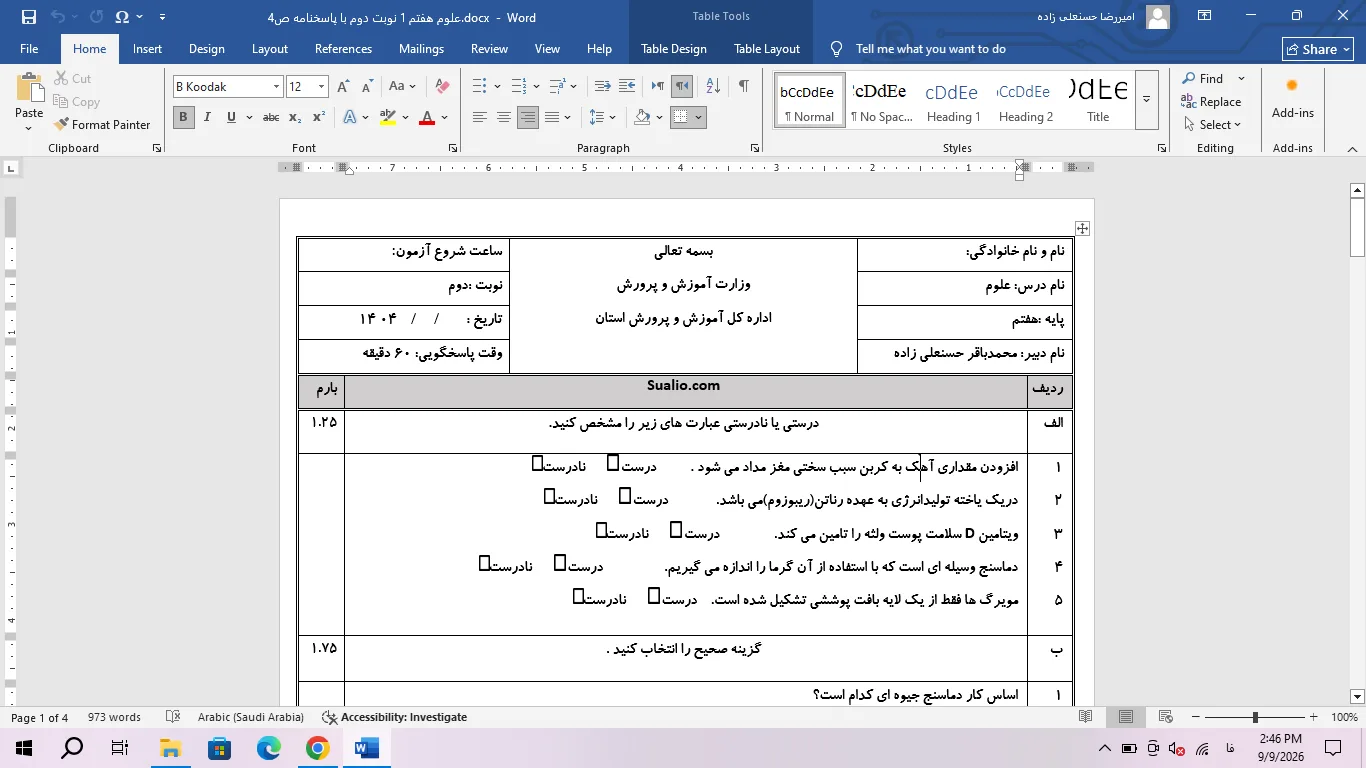The height and width of the screenshot is (768, 1366).
Task: Open the Add-ins button
Action: [1293, 100]
